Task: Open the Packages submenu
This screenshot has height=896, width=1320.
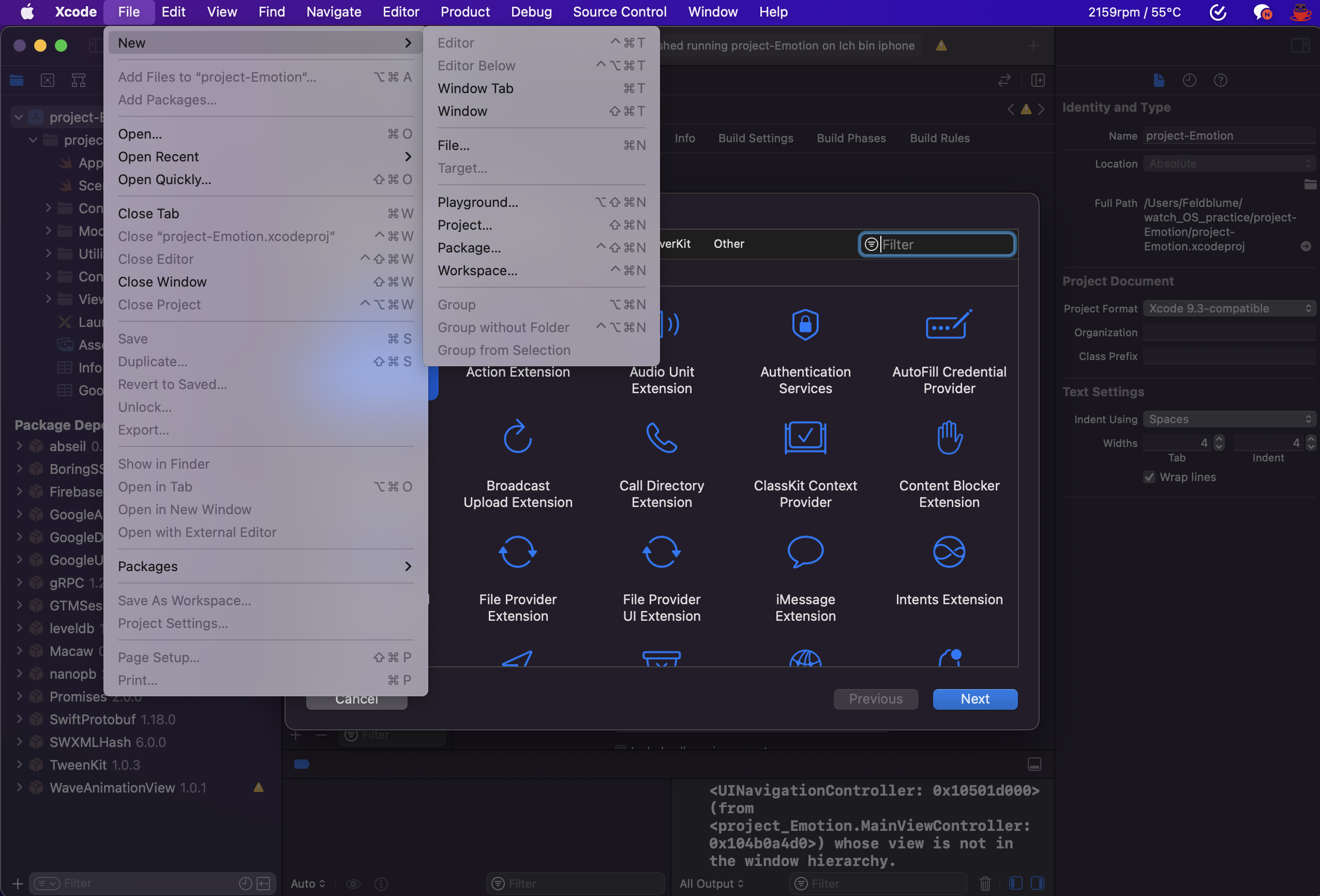Action: 265,566
